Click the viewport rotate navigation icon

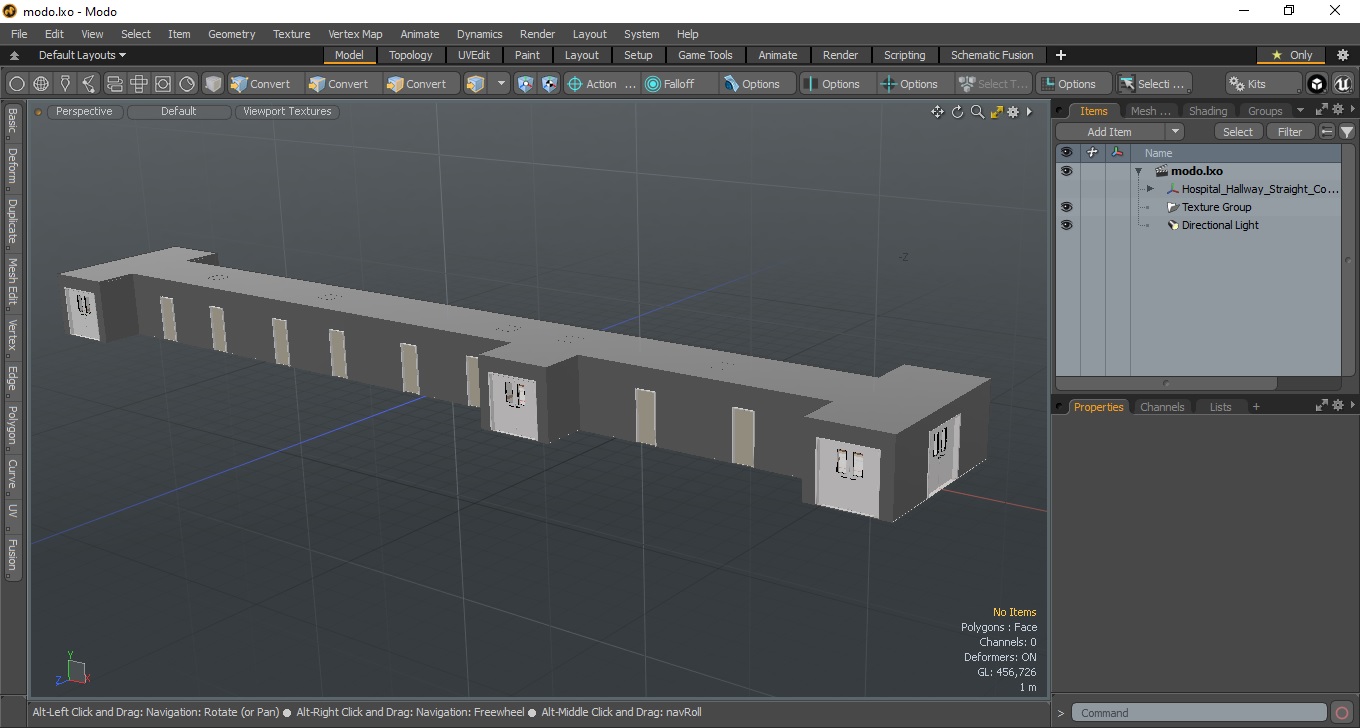point(957,112)
